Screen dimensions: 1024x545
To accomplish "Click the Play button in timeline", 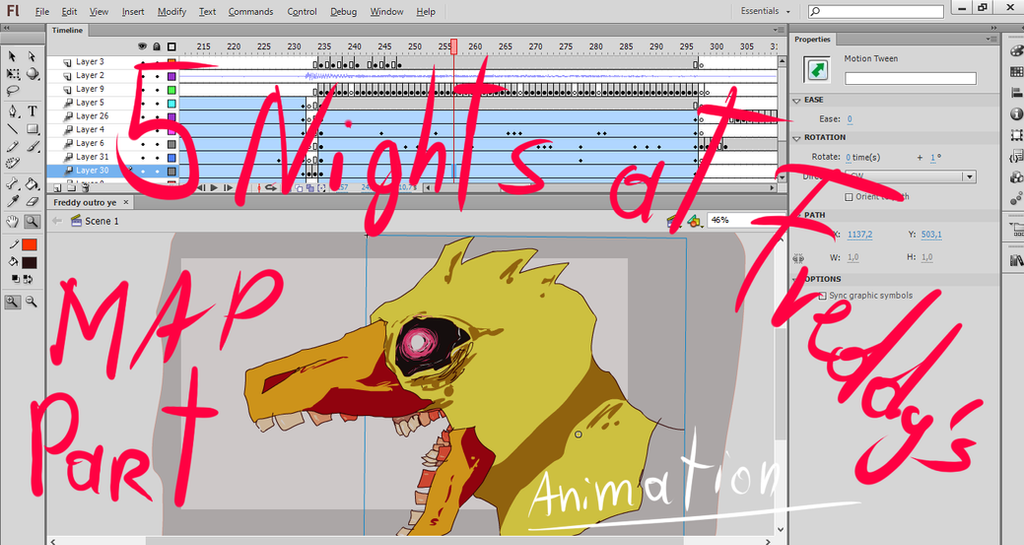I will coord(214,188).
